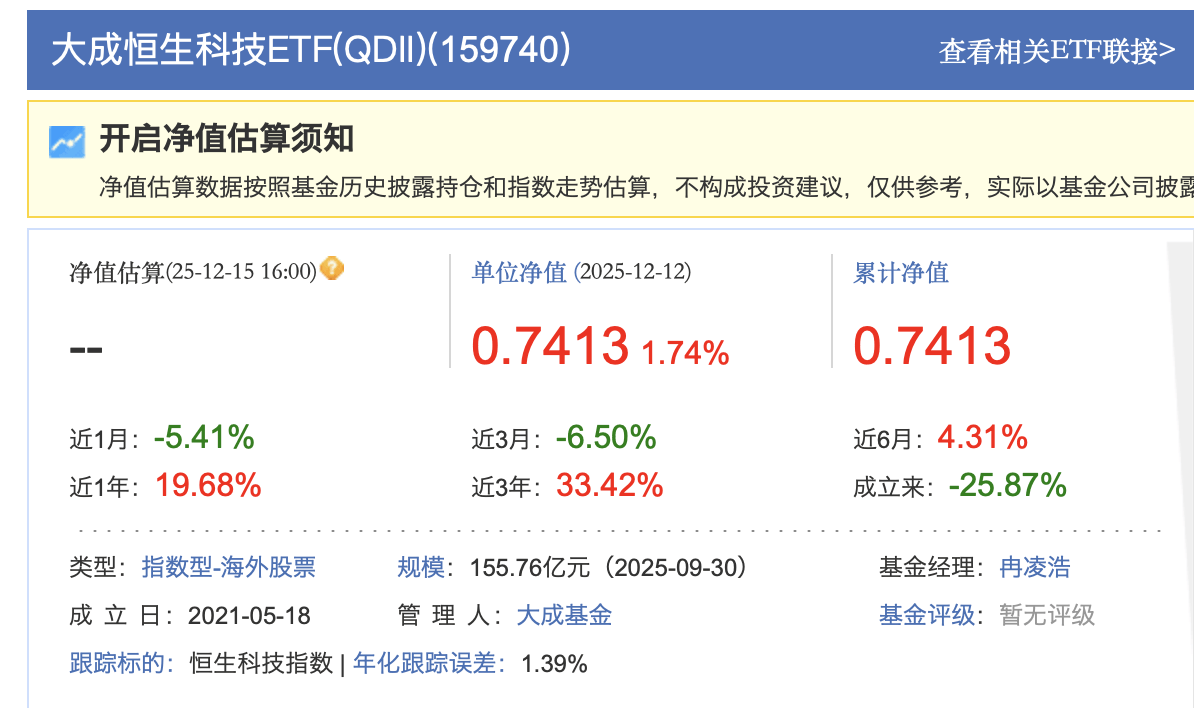
Task: Open fund manager 冉凌浩's profile
Action: pos(1035,568)
